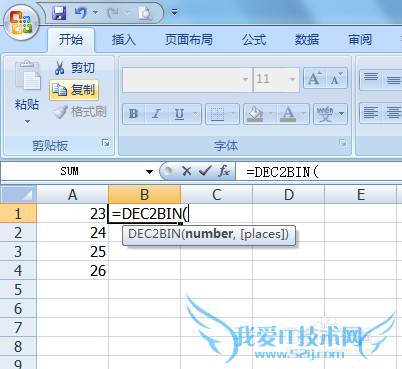Open the font name combo box
This screenshot has width=402, height=369.
point(187,79)
